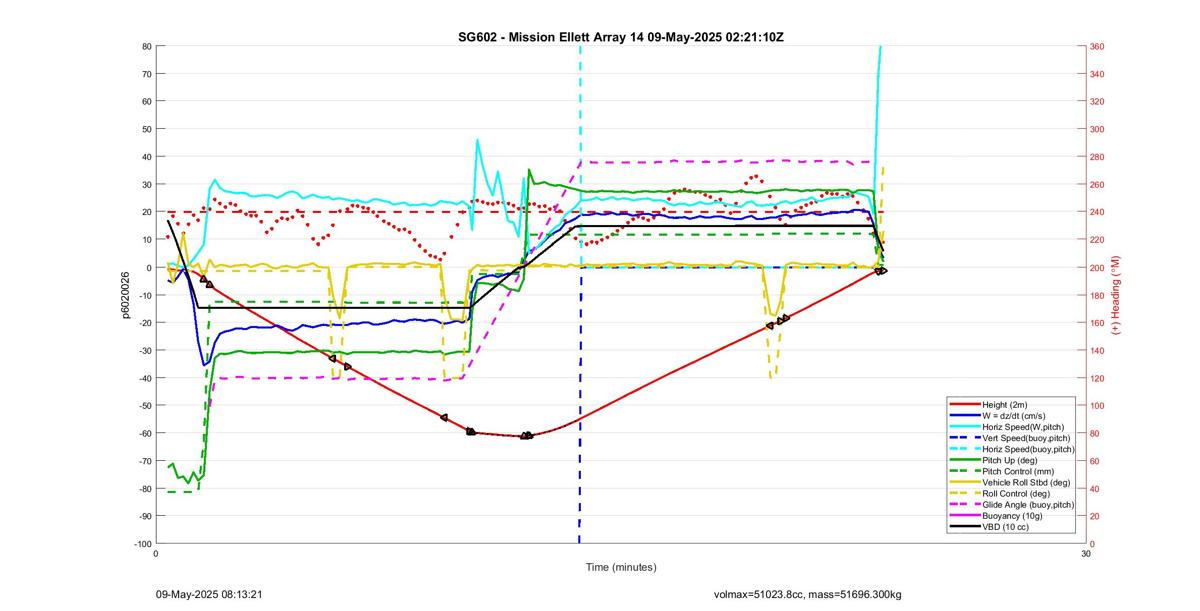Click the '30' tick on the time axis
The image size is (1200, 611).
pyautogui.click(x=1085, y=553)
